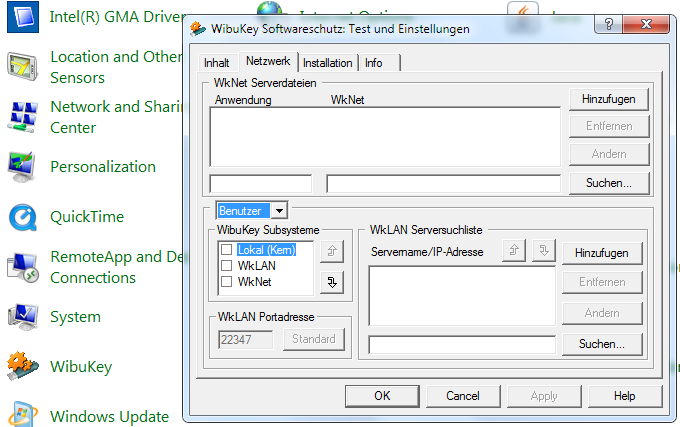The height and width of the screenshot is (427, 680).
Task: Move subsystem up with arrow button
Action: (332, 251)
